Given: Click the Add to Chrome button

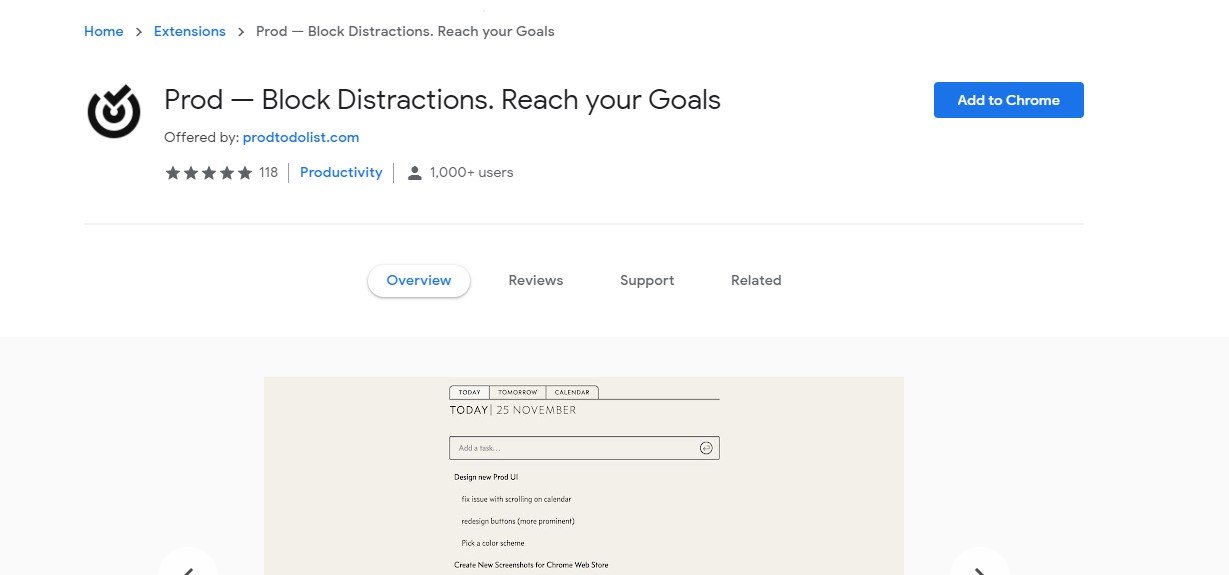Looking at the screenshot, I should click(x=1008, y=100).
